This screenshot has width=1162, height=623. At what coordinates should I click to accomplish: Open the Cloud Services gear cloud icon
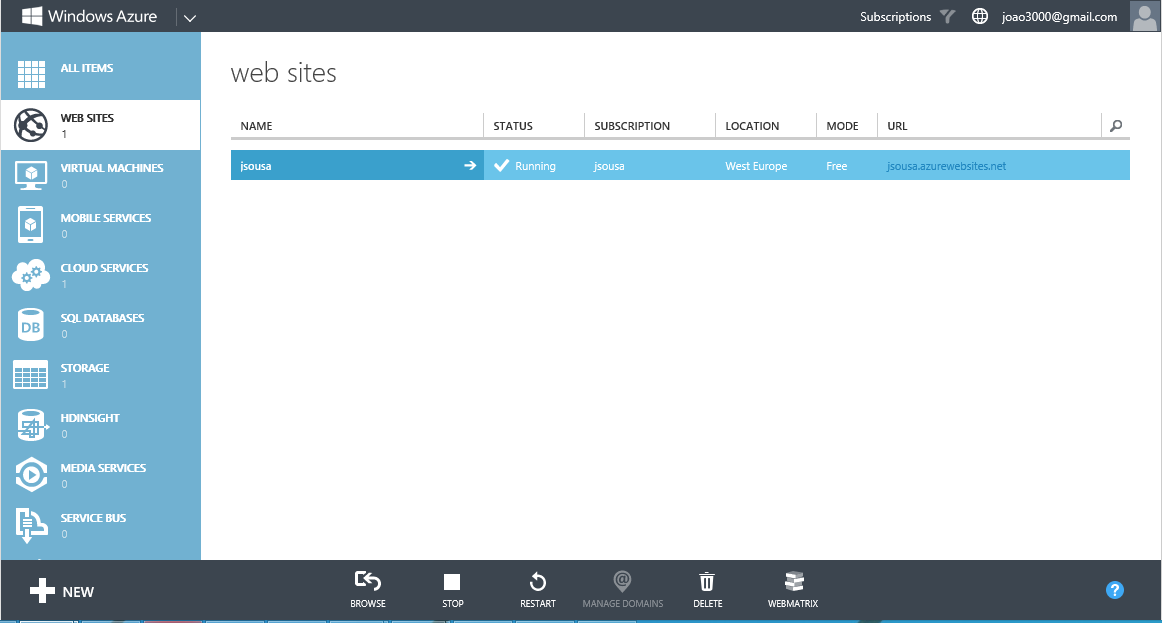coord(31,275)
